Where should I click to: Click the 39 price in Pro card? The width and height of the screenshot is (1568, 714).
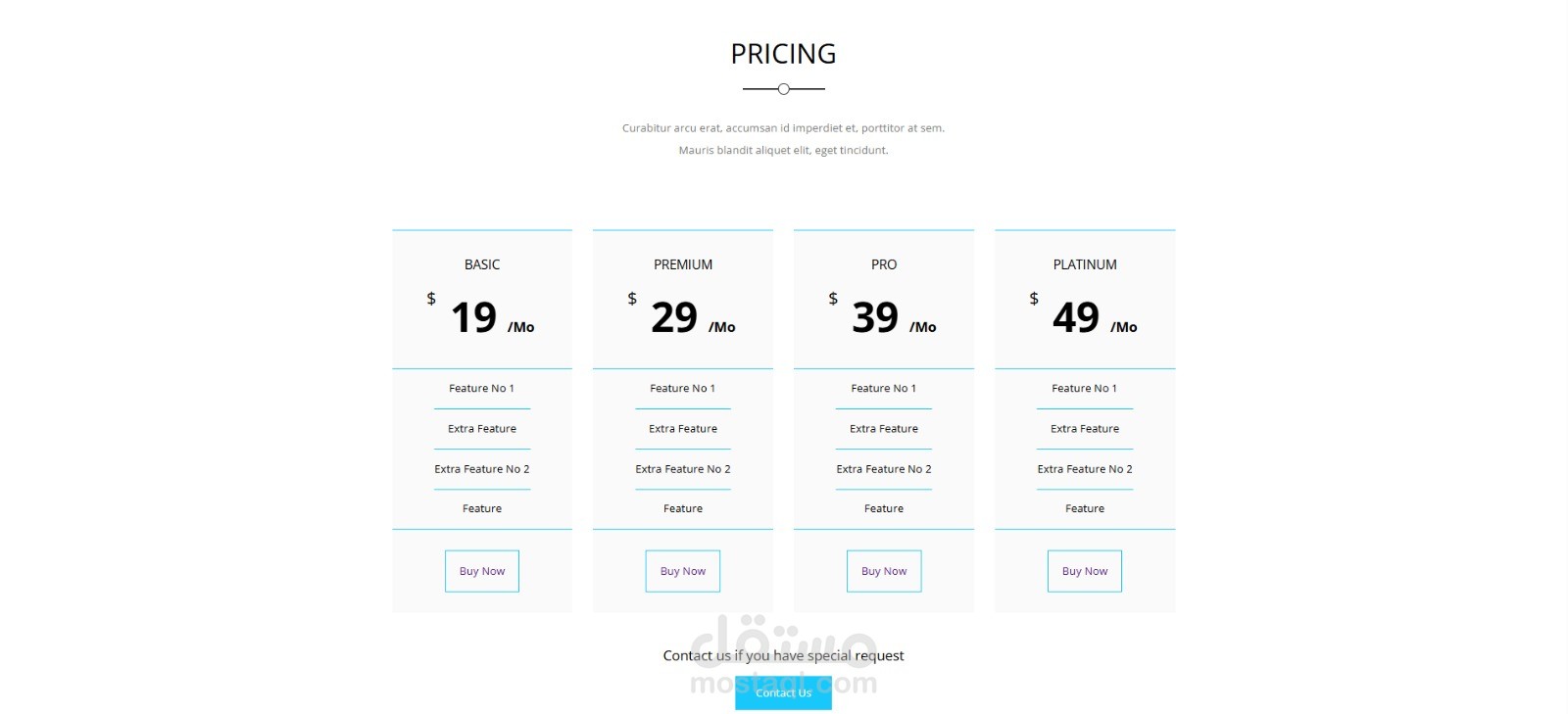(x=875, y=317)
